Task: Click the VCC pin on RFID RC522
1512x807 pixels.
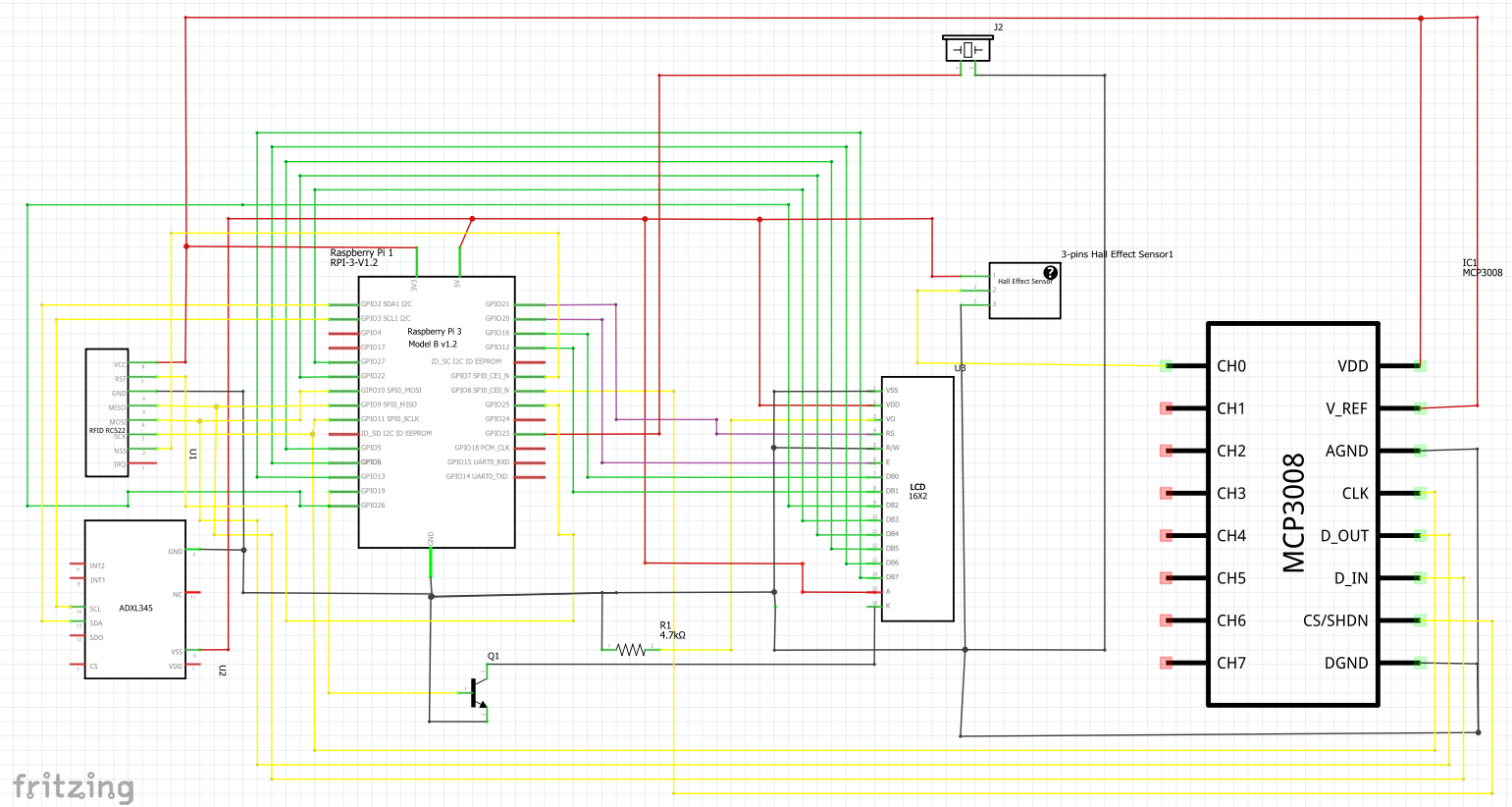Action: [142, 362]
